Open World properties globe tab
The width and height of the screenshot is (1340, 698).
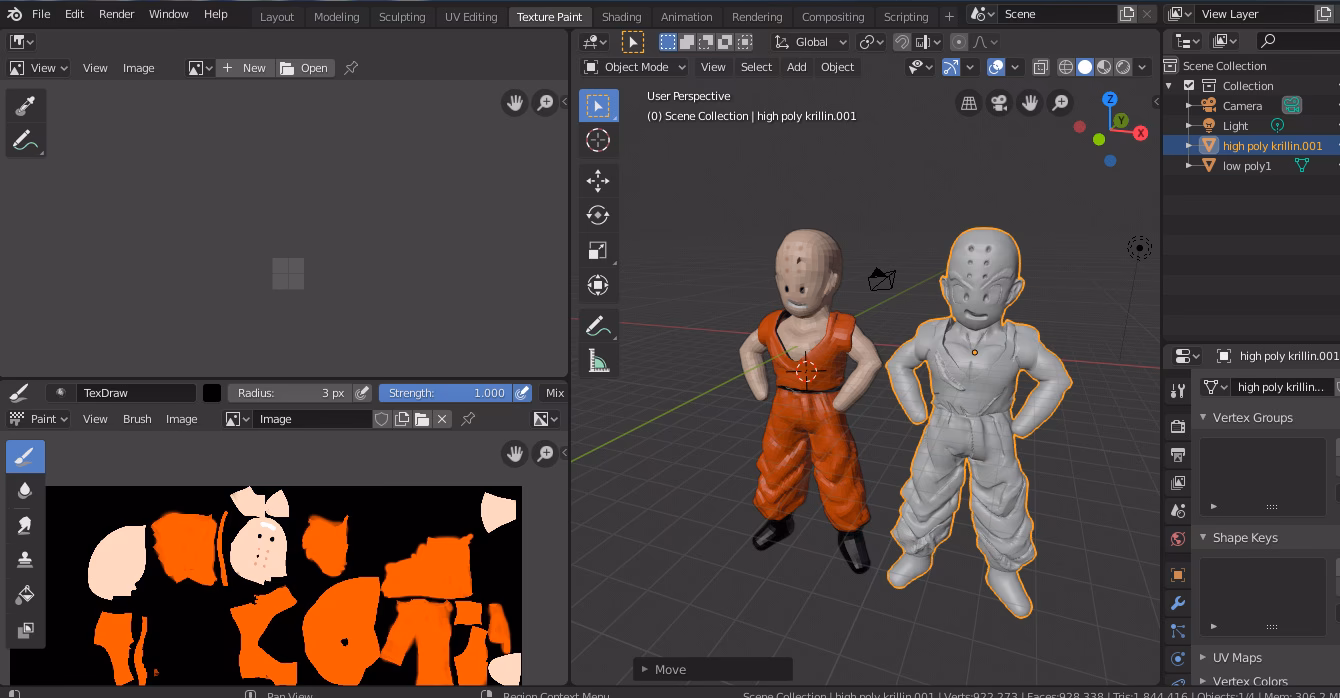click(1178, 539)
